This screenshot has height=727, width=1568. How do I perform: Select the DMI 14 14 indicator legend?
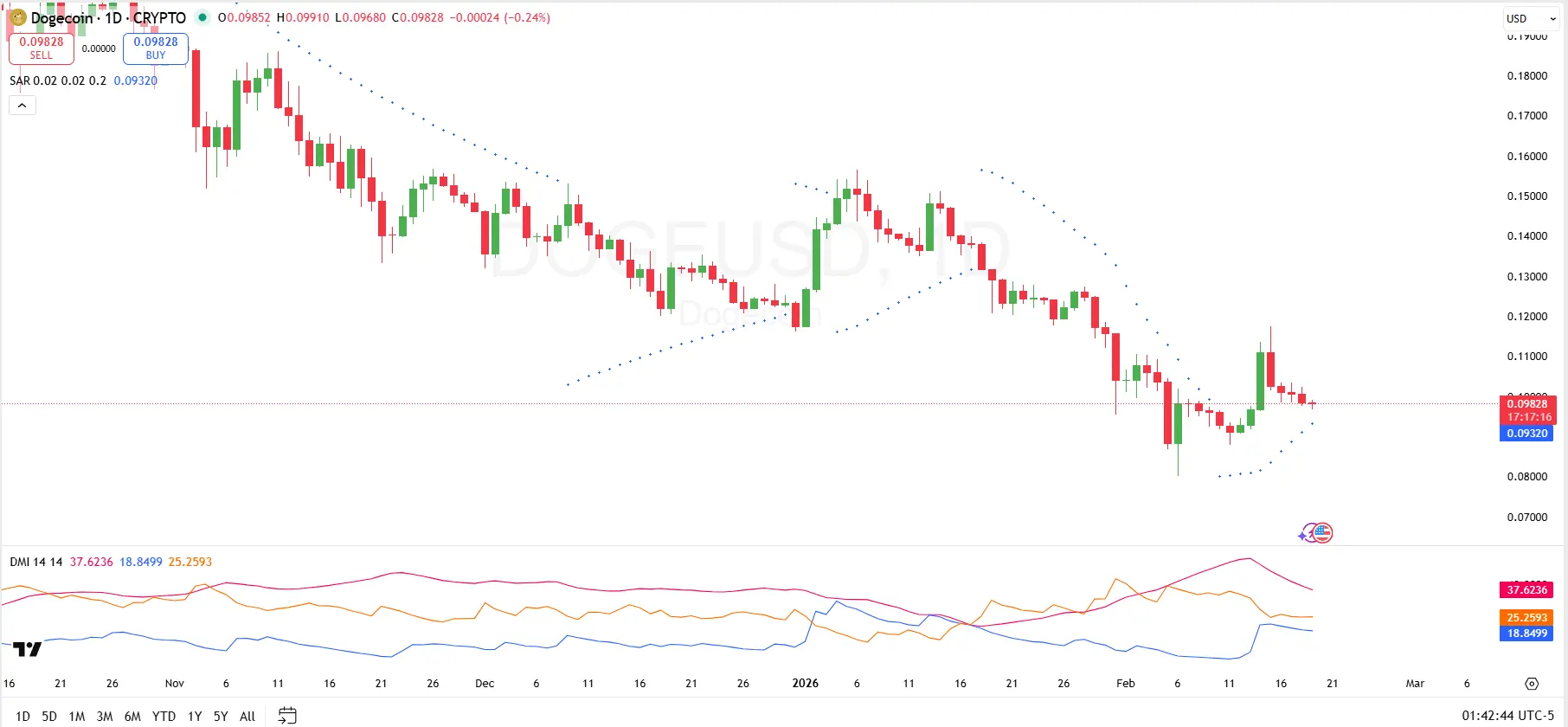(36, 562)
